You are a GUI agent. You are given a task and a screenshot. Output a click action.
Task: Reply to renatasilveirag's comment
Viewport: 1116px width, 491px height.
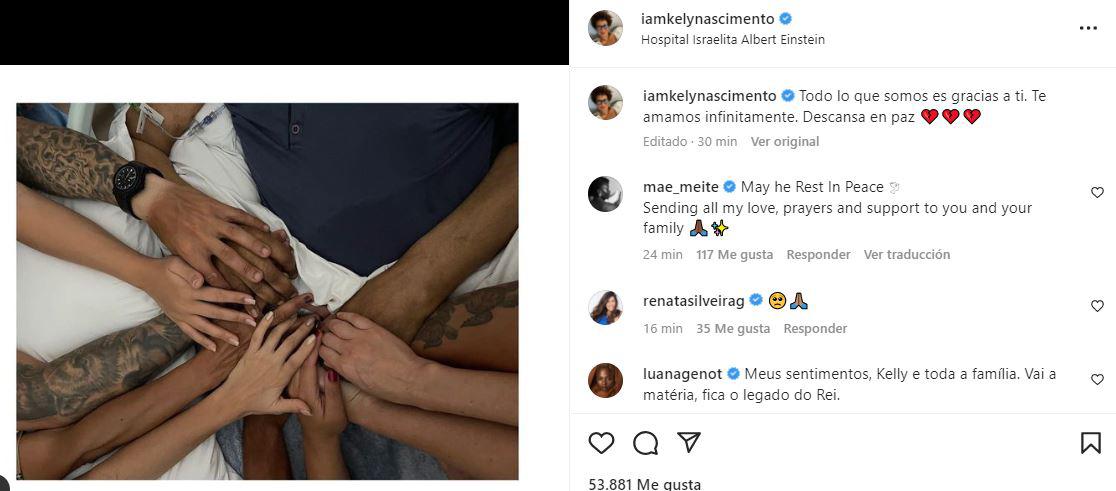pyautogui.click(x=815, y=329)
